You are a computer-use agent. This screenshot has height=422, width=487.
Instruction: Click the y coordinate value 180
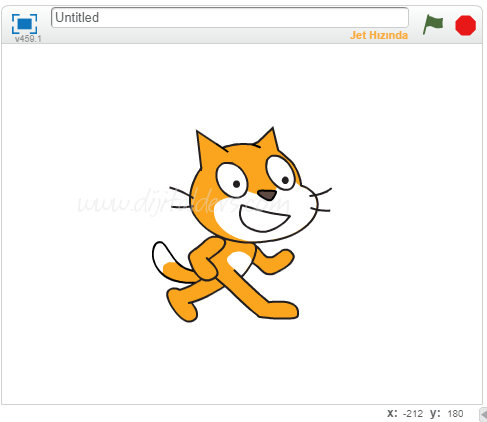[455, 414]
